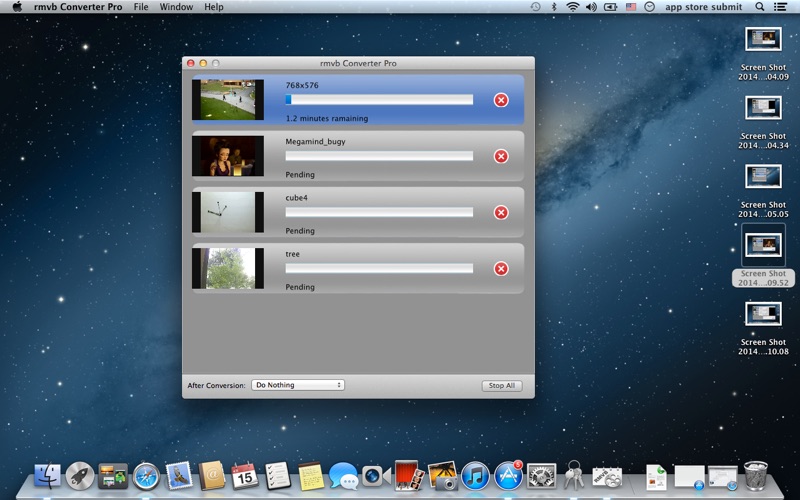
Task: Open Spotlight search magnifier icon
Action: point(760,7)
